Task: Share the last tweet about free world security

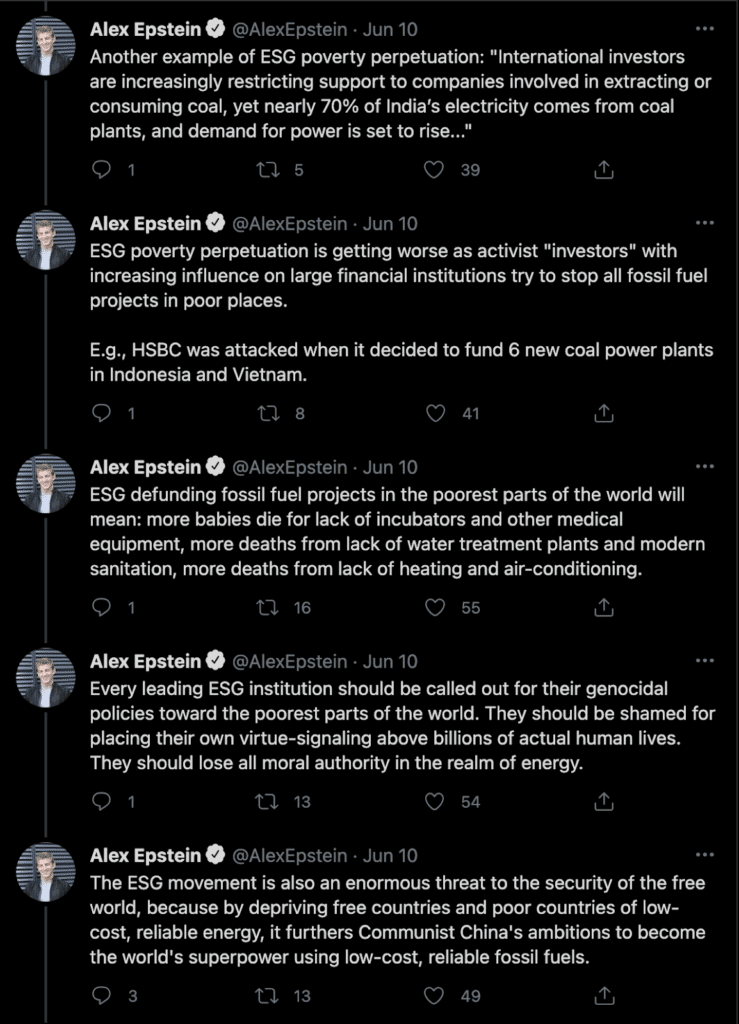Action: click(x=604, y=995)
